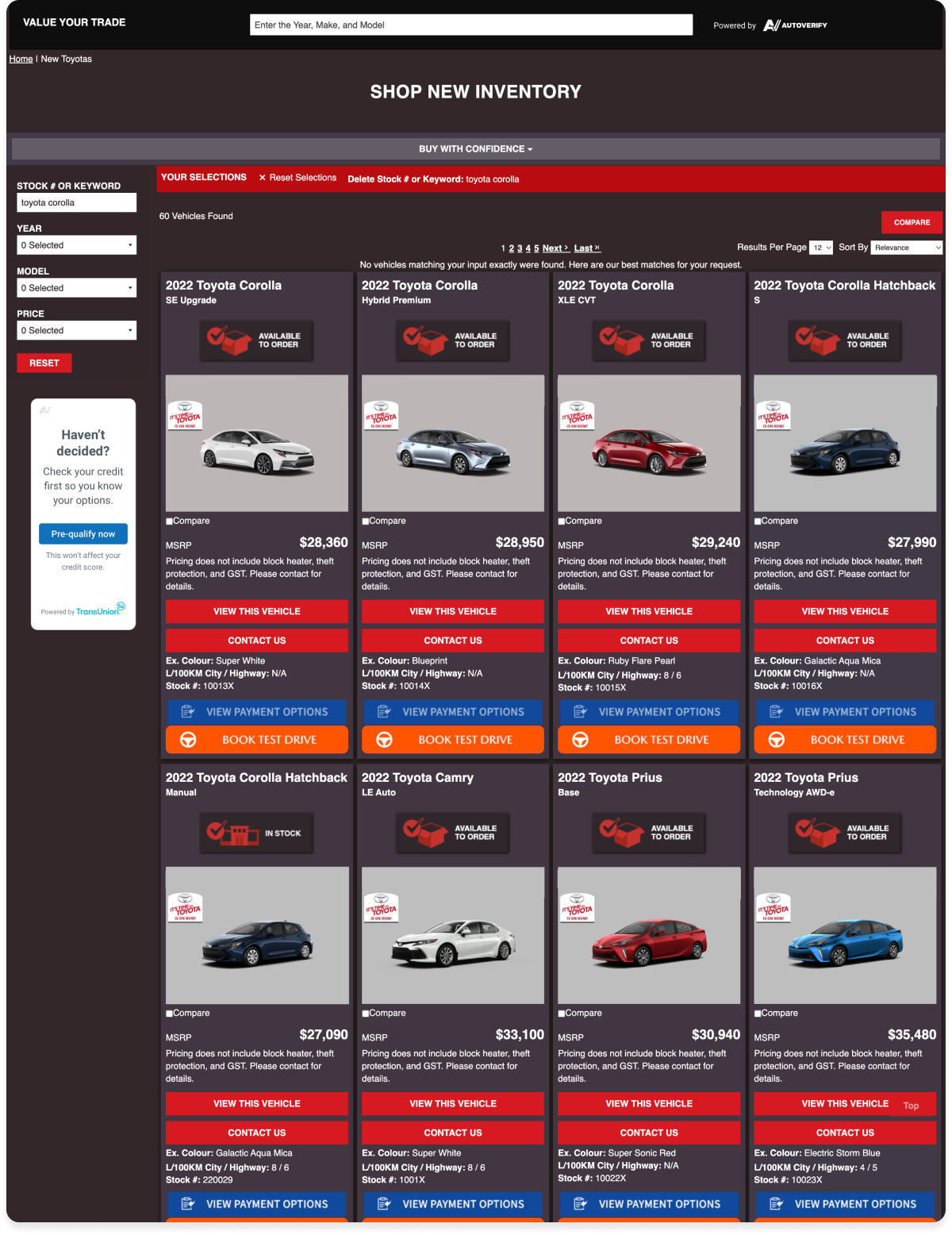Image resolution: width=952 pixels, height=1235 pixels.
Task: Click Available To Order badge on Camry LE Auto
Action: point(452,833)
